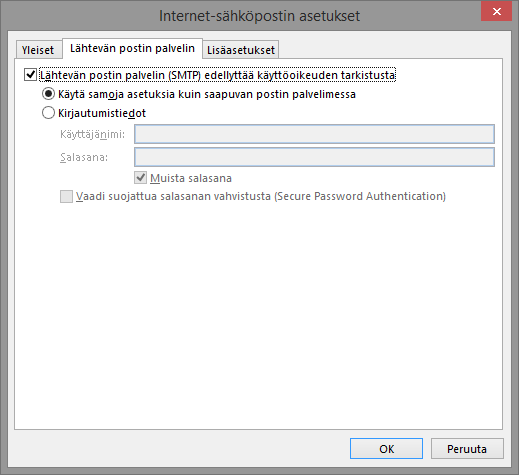Focus the Salasana password field
Screen dimensions: 519x475
point(314,157)
